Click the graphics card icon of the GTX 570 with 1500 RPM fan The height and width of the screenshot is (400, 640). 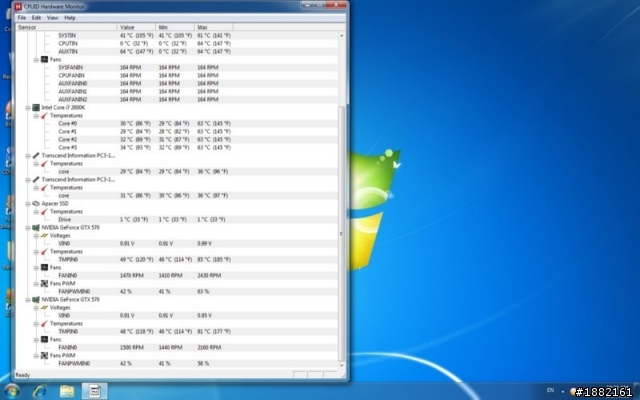point(36,300)
